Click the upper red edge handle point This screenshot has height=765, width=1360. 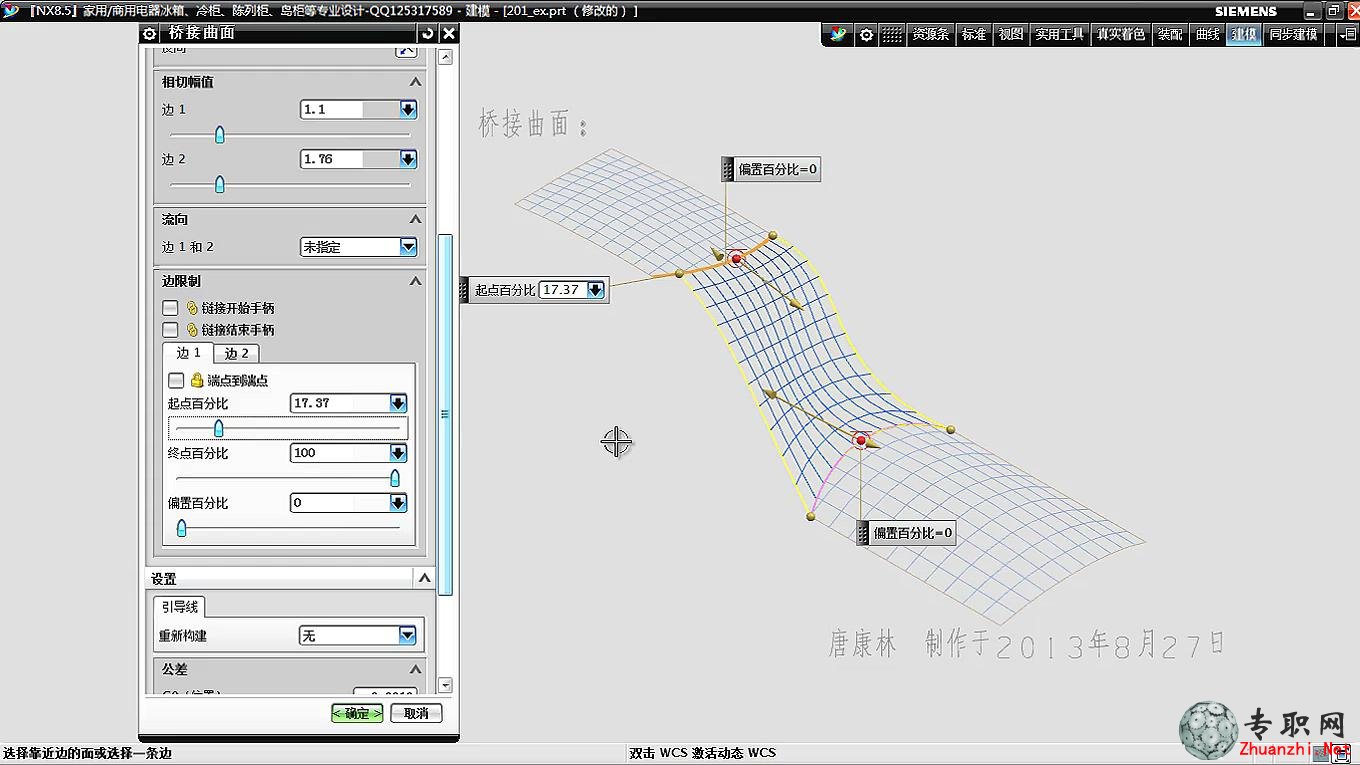pos(737,259)
